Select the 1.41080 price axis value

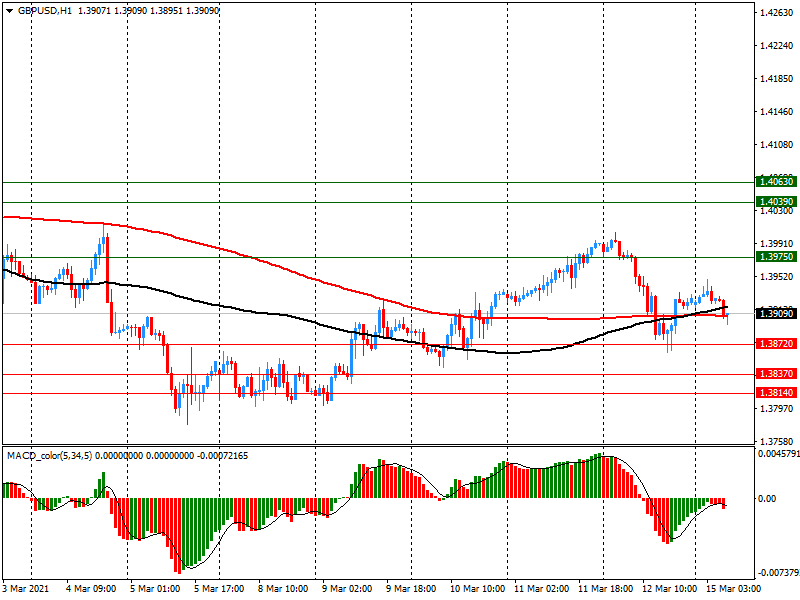[x=777, y=145]
